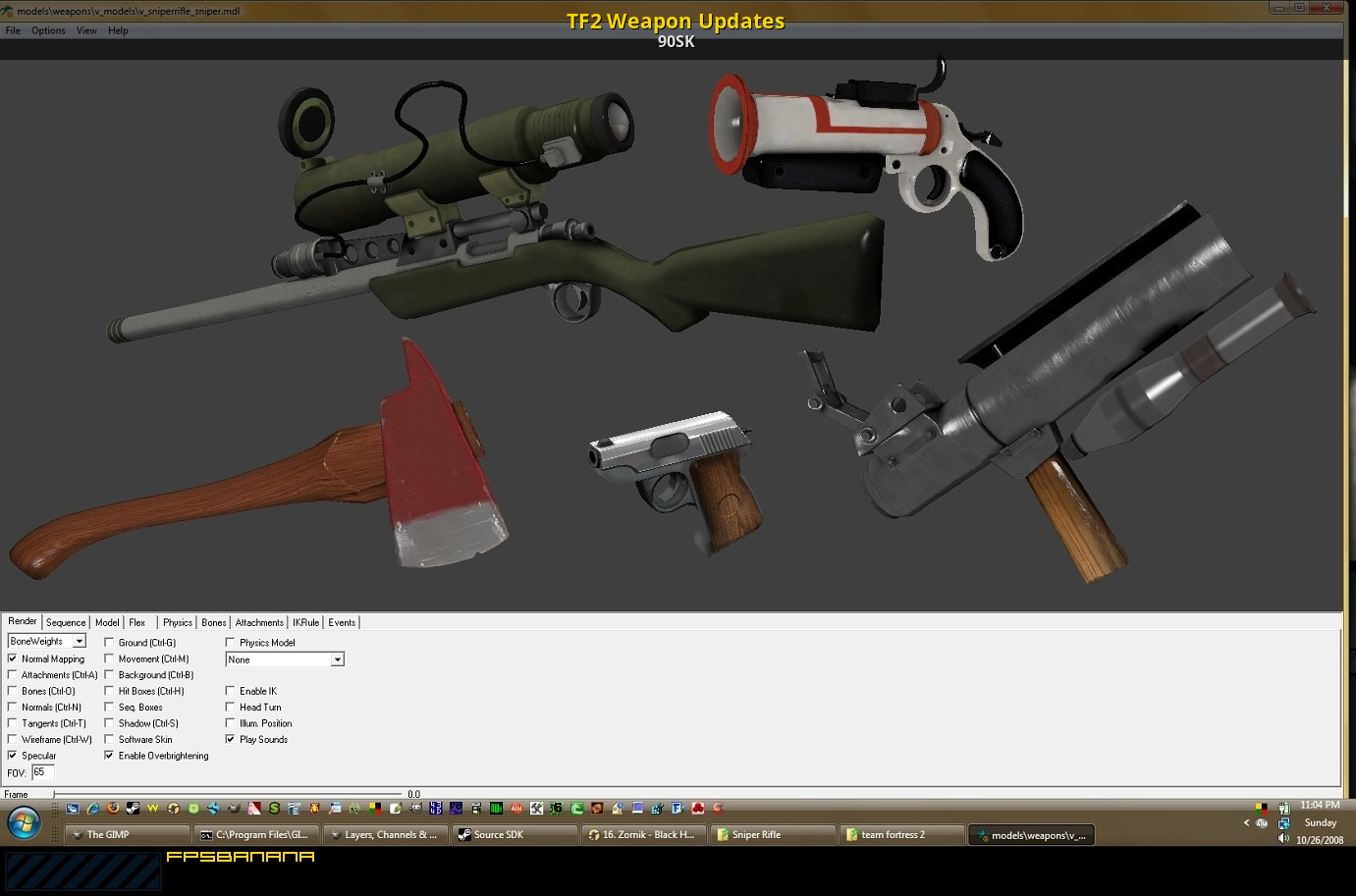
Task: Show hidden tray icons with the arrow
Action: [x=1246, y=822]
